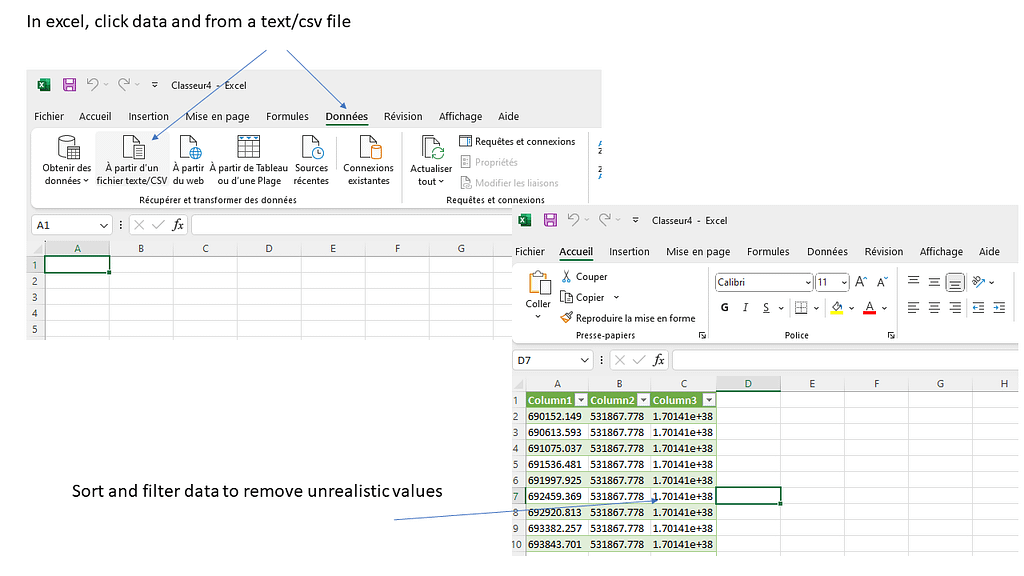The image size is (1024, 576).
Task: Apply the yellow fill color swatch
Action: 836,308
